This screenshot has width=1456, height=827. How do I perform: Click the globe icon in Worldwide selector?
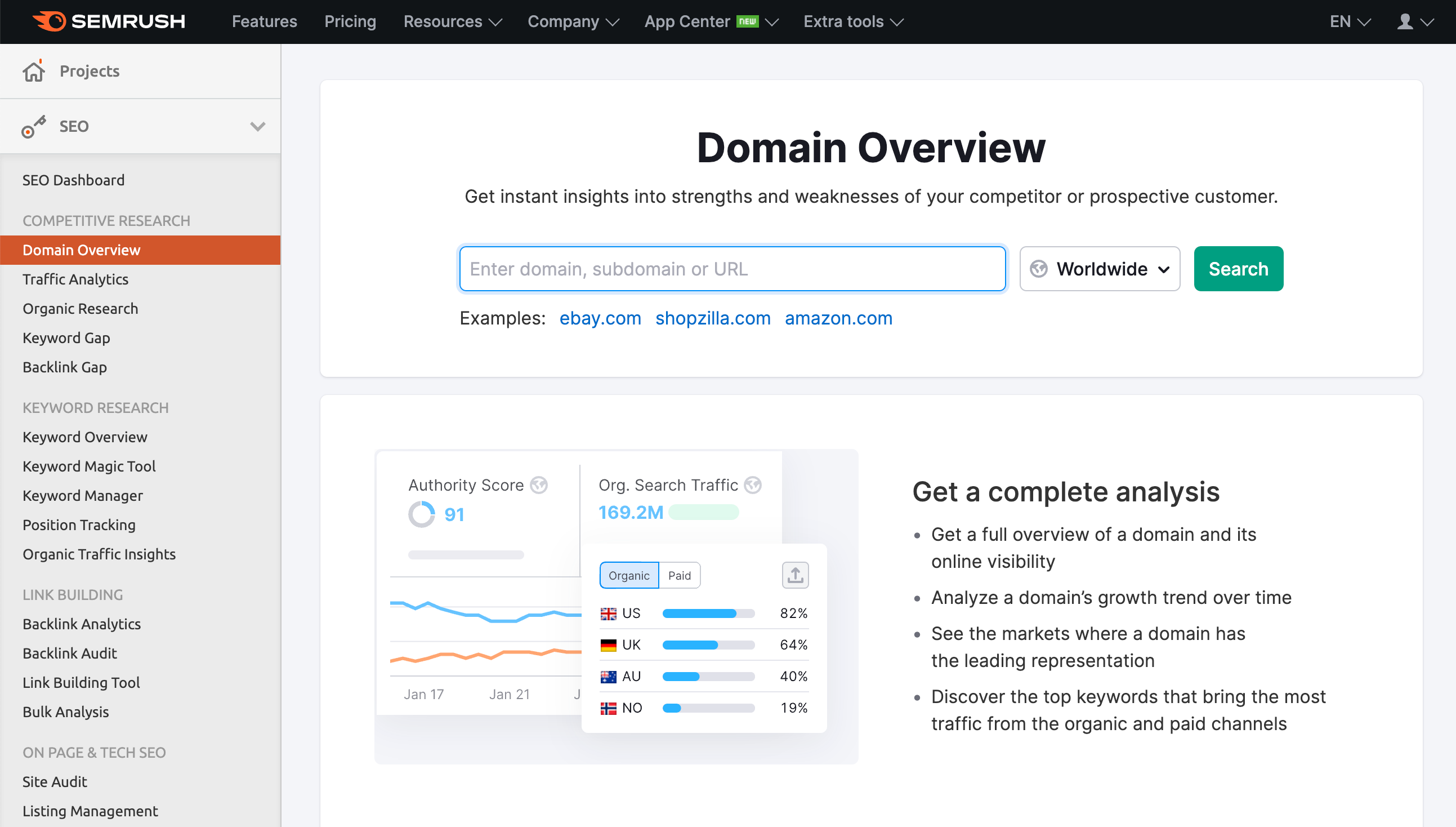pyautogui.click(x=1039, y=269)
